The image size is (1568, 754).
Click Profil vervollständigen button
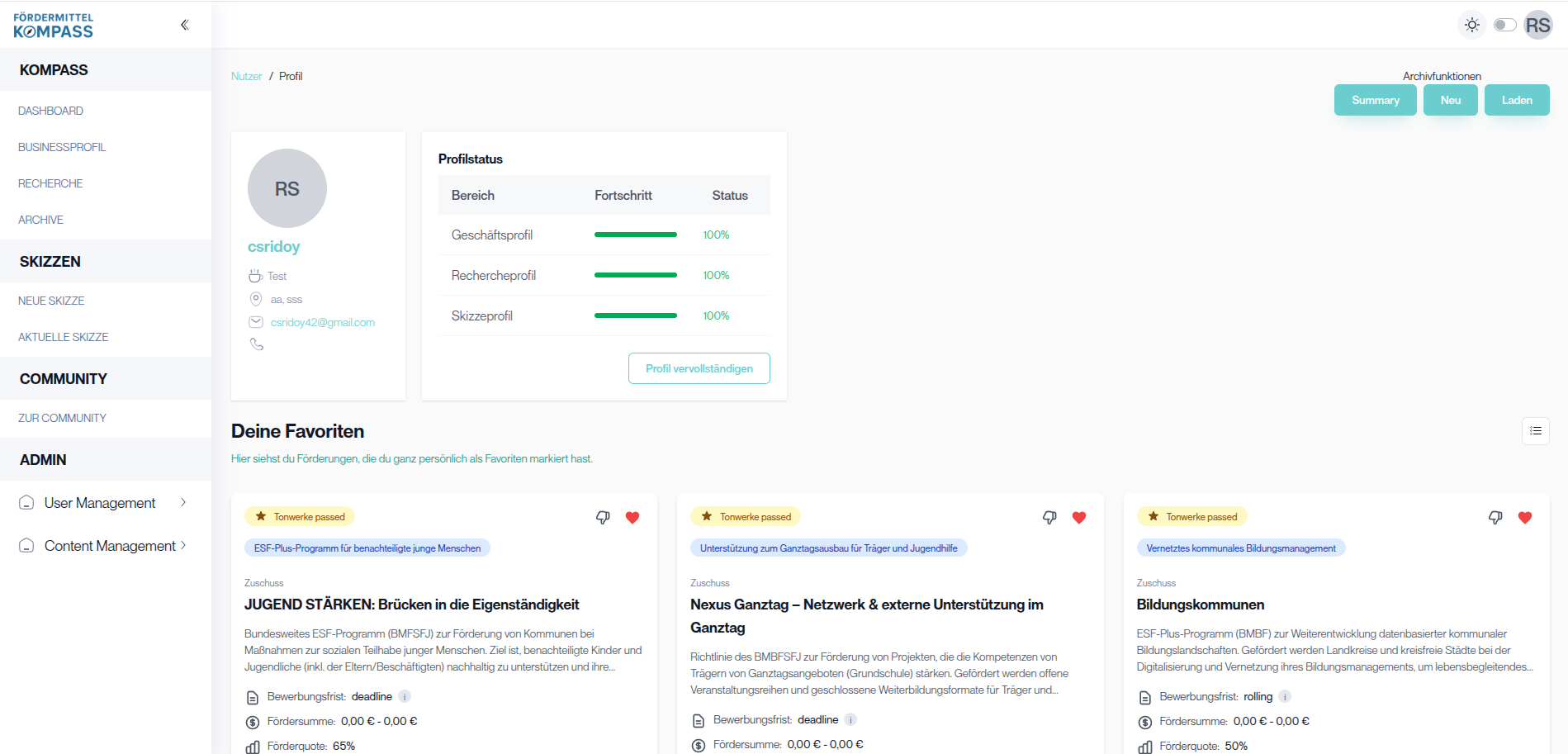(699, 368)
